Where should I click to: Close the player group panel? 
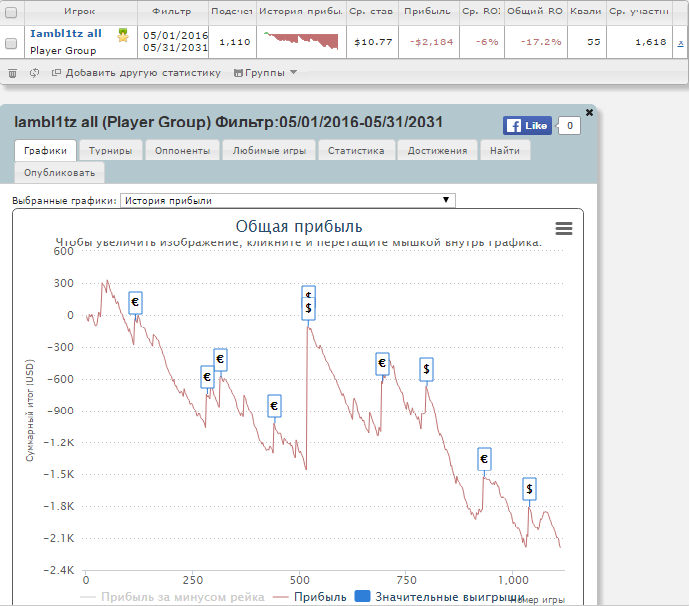coord(589,113)
